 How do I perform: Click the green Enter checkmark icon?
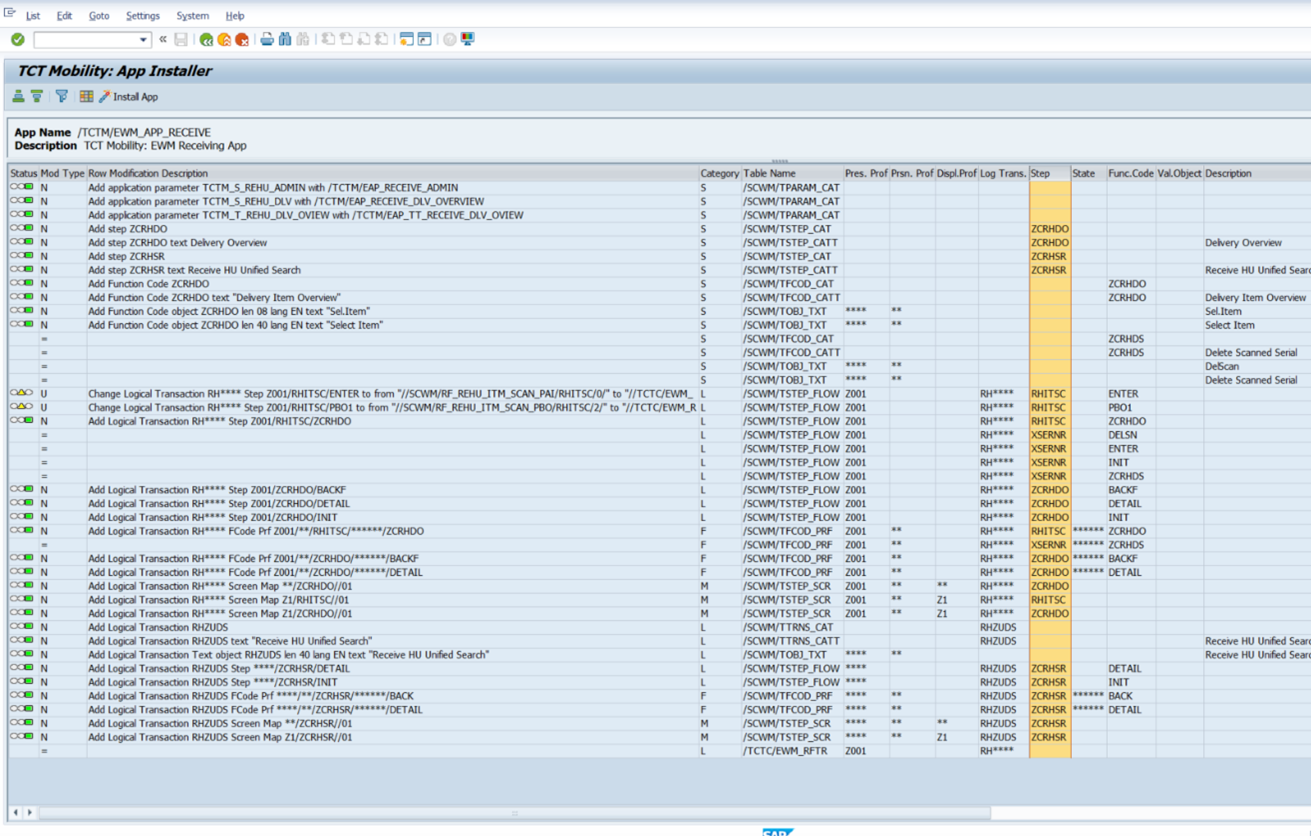point(17,40)
